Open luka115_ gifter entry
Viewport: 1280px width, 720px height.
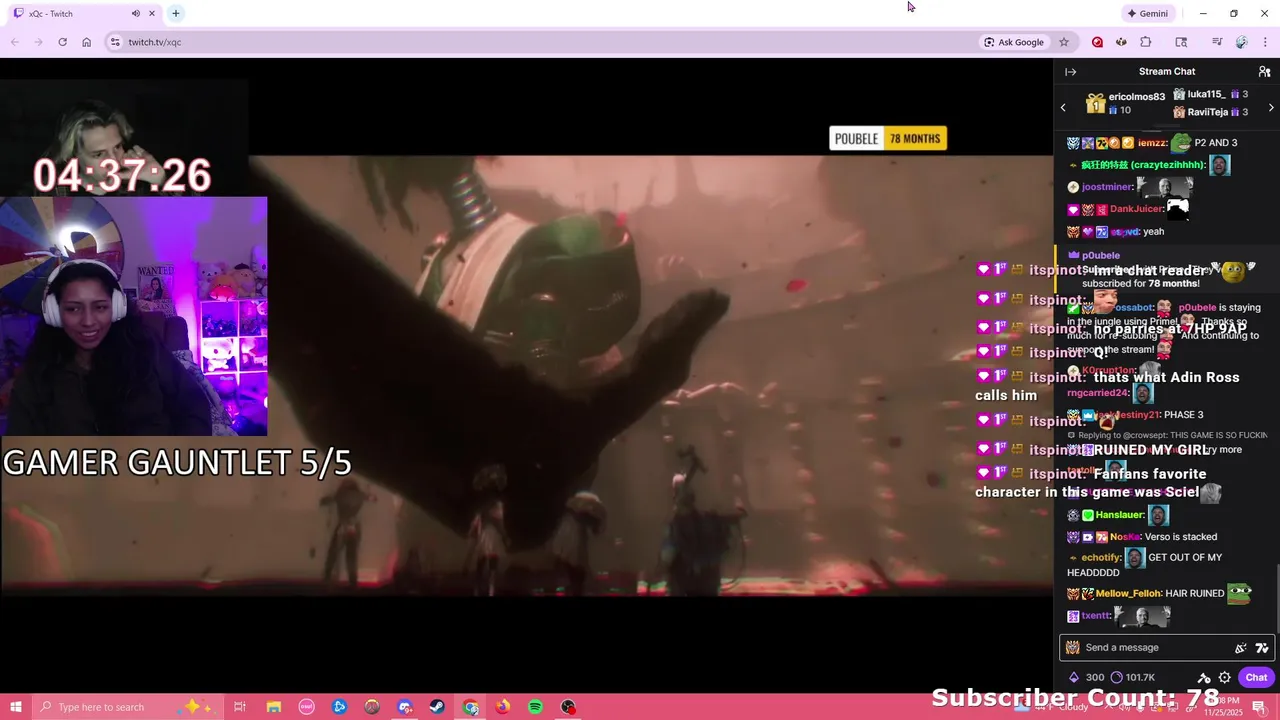(x=1210, y=94)
